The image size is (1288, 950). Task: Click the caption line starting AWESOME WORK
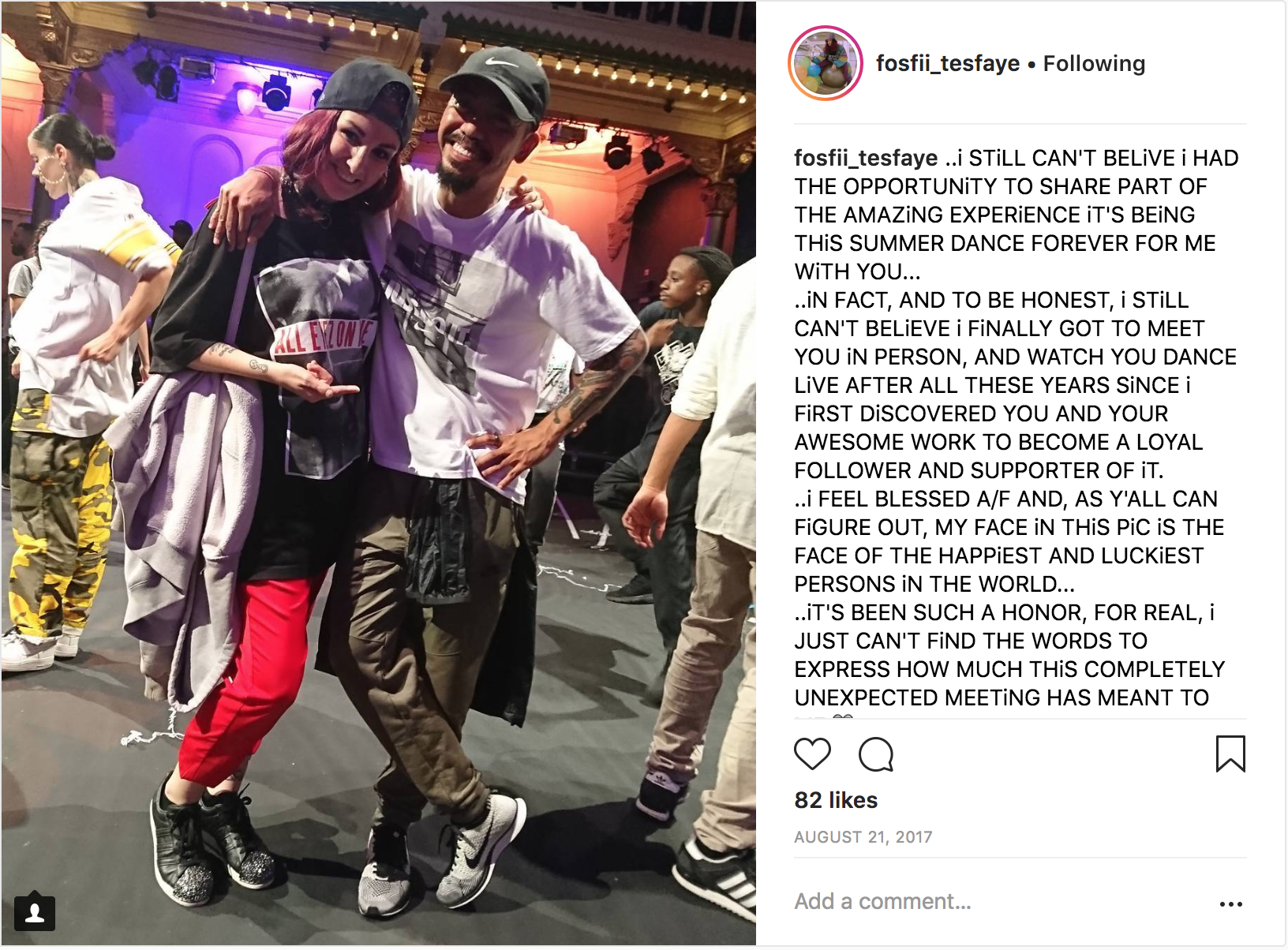[998, 442]
